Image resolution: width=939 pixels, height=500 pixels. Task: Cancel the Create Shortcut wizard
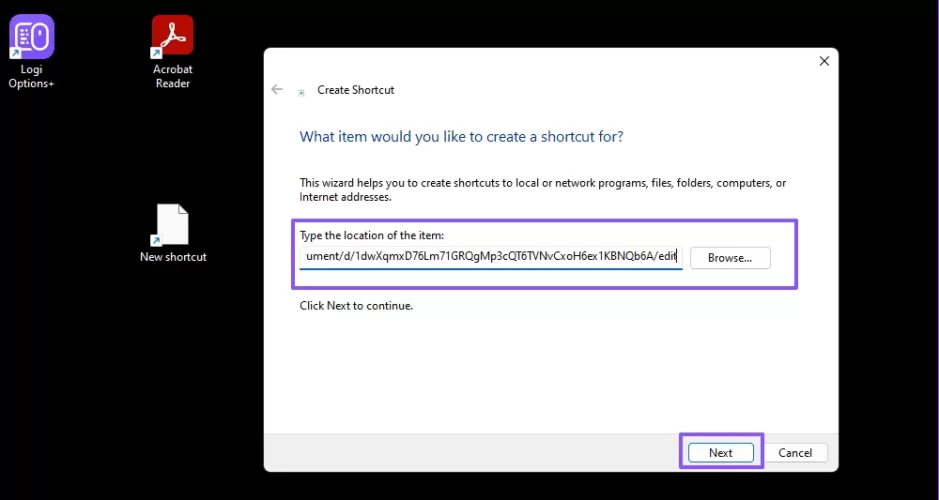(x=795, y=452)
